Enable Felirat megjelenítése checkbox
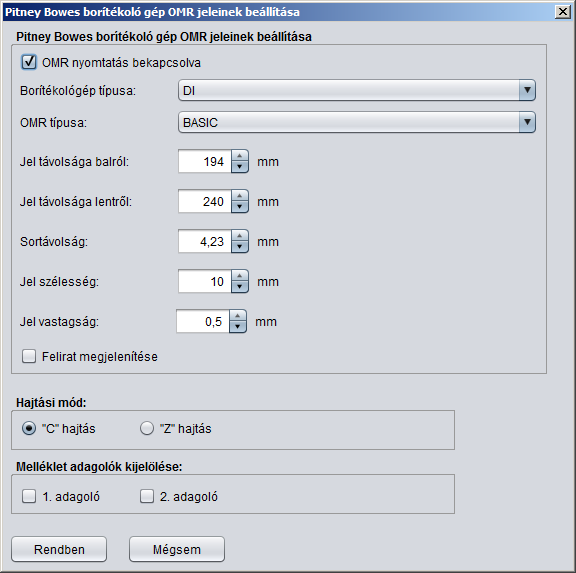Screen dimensions: 576x573 click(x=29, y=356)
